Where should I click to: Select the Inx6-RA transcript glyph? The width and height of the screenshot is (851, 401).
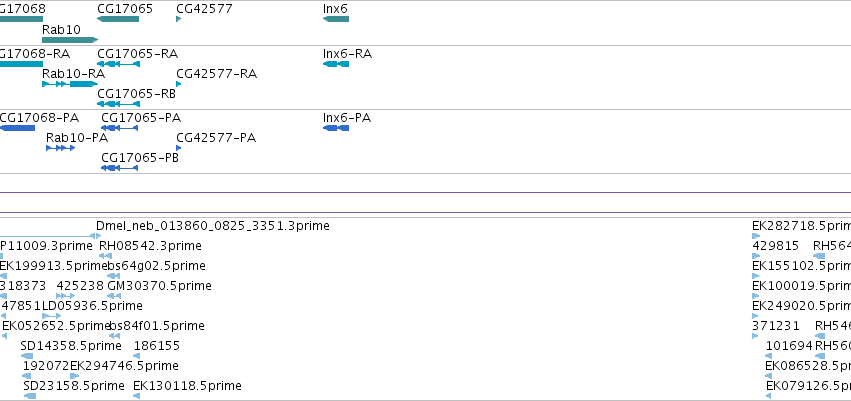336,64
